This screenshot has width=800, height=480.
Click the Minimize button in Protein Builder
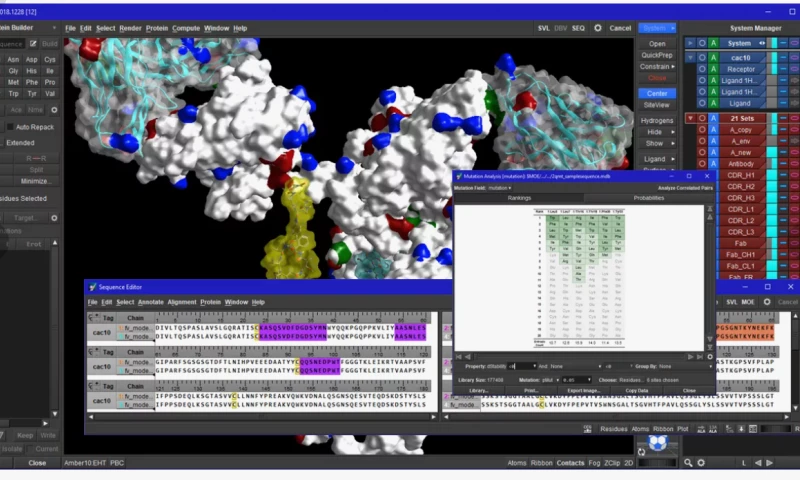coord(35,181)
